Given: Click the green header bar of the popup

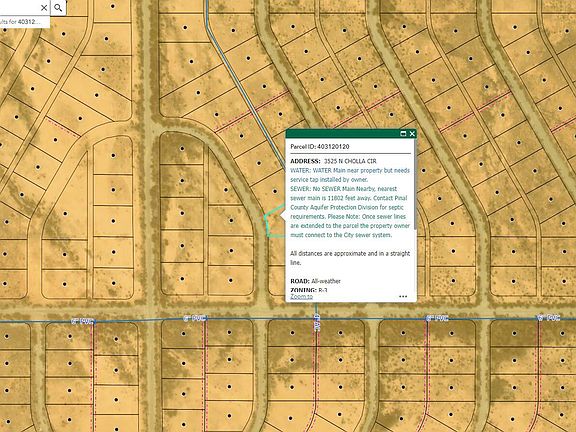Looking at the screenshot, I should [342, 134].
